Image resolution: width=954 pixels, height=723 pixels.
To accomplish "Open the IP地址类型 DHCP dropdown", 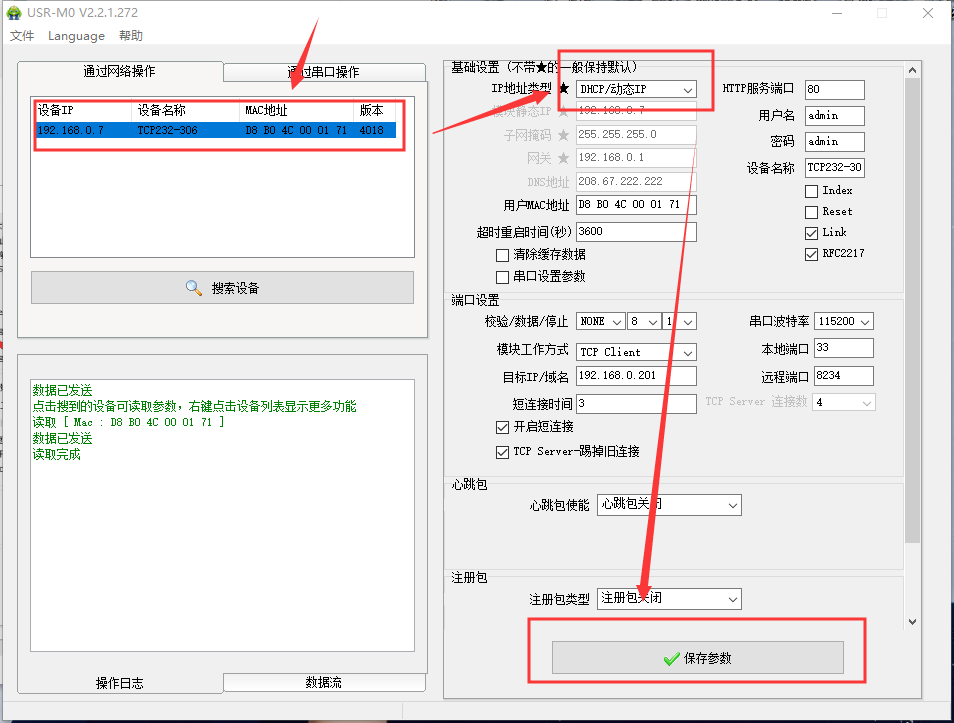I will 636,89.
